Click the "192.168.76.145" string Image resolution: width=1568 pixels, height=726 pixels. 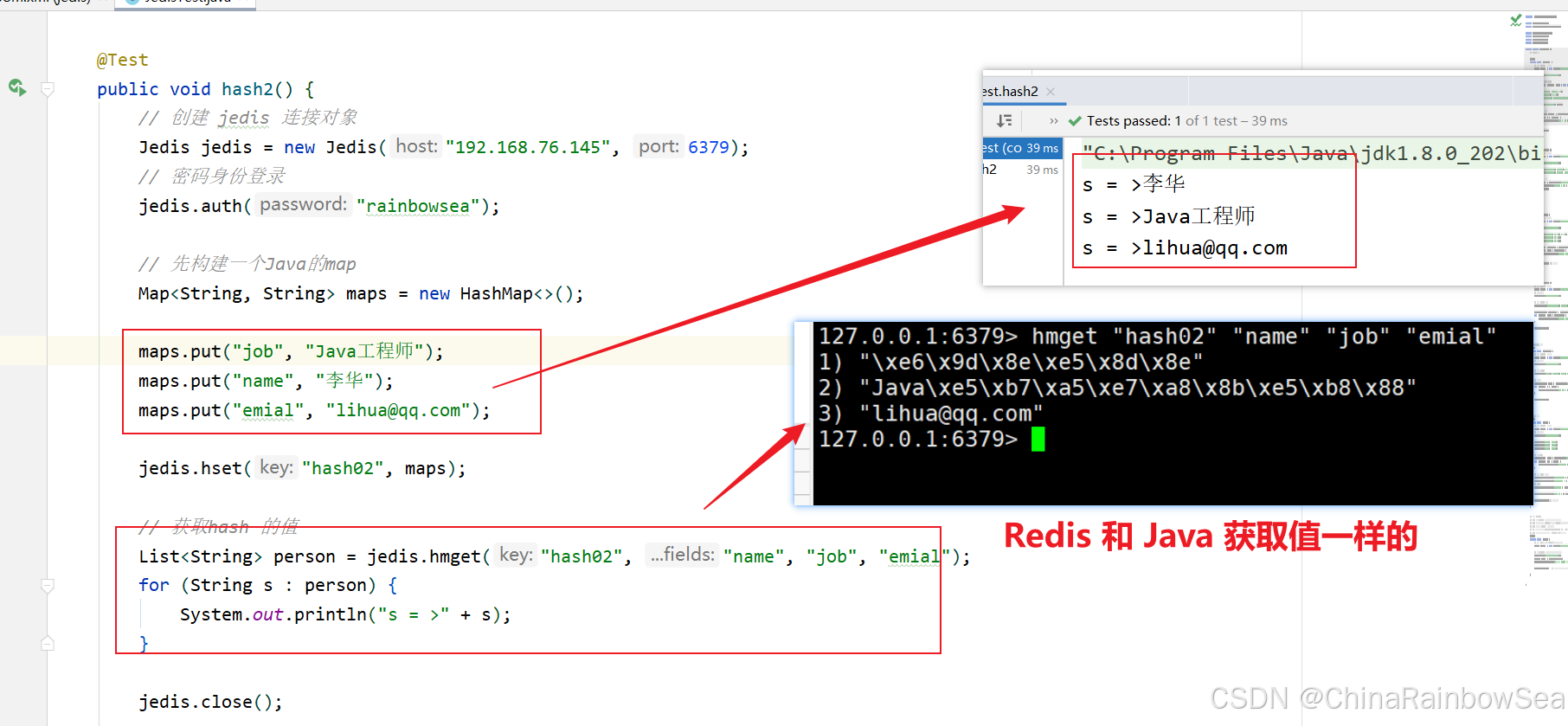pyautogui.click(x=528, y=147)
